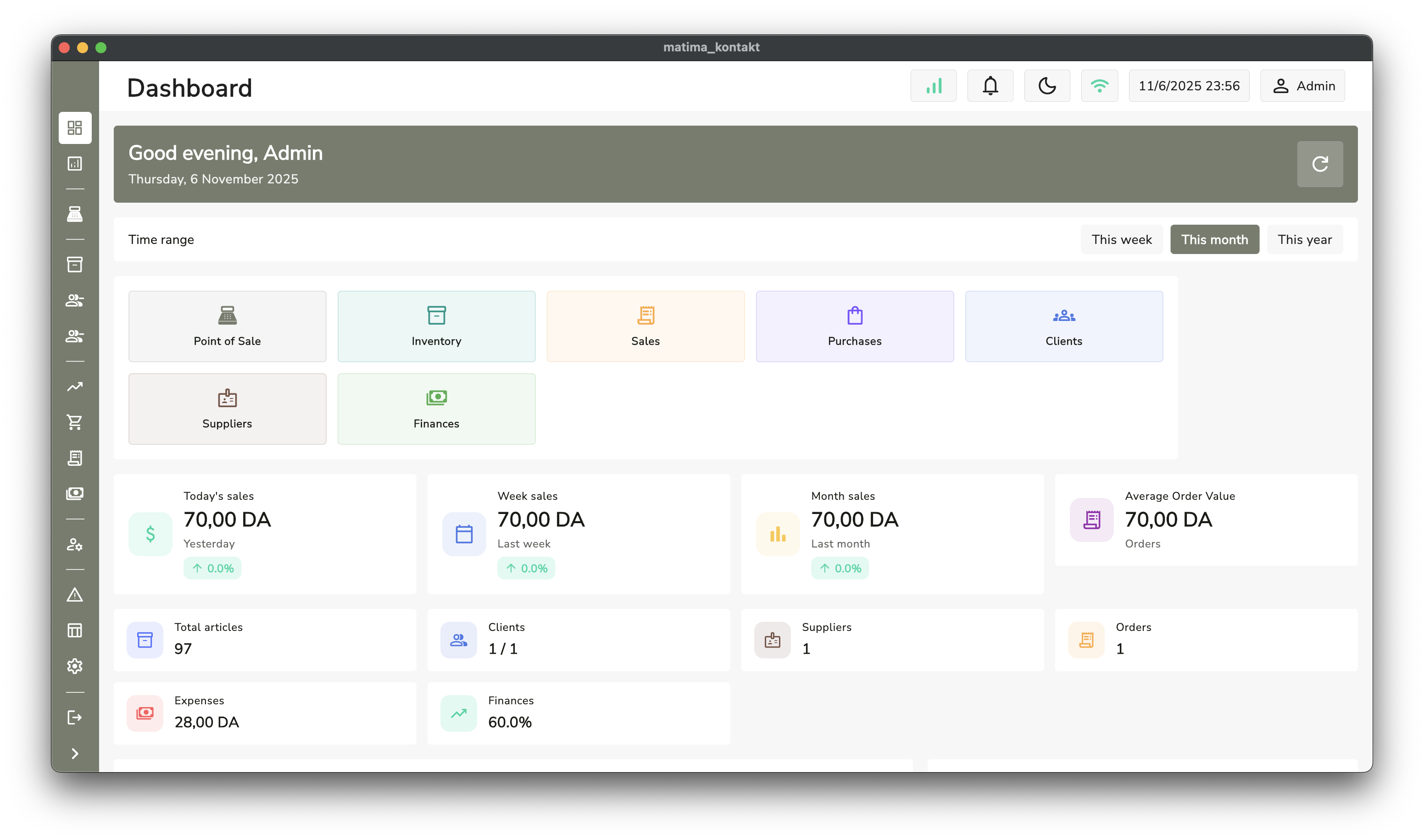Viewport: 1424px width, 840px height.
Task: Open the shopping cart icon in the sidebar
Action: 74,422
